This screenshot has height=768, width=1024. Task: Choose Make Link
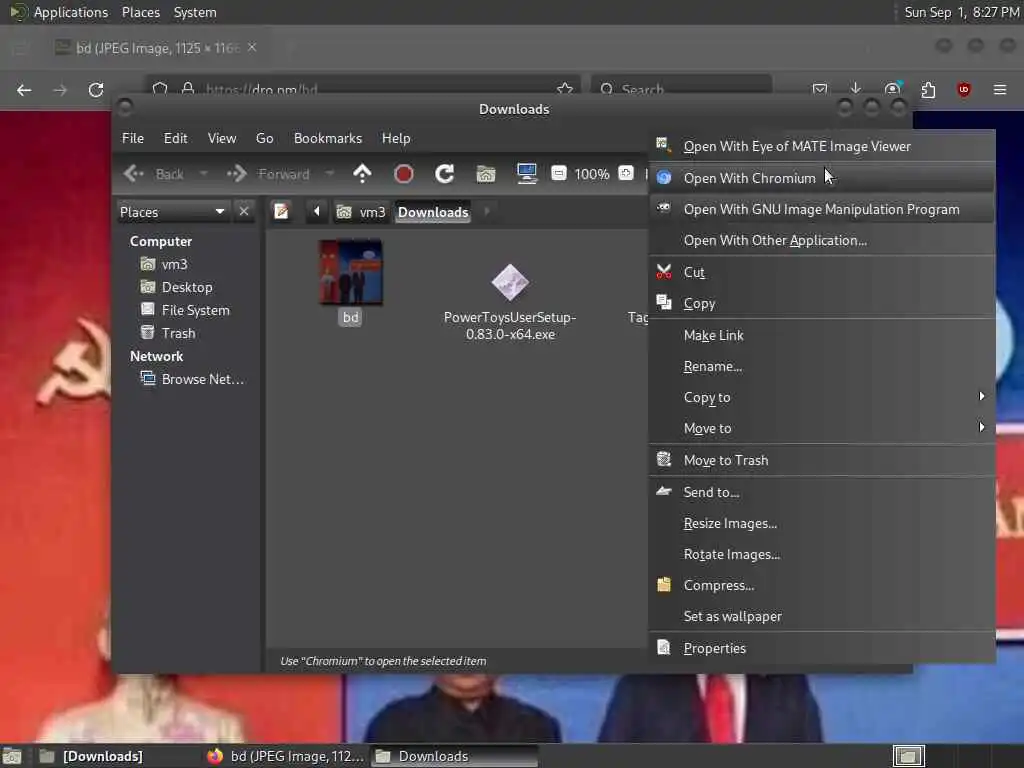pos(822,335)
